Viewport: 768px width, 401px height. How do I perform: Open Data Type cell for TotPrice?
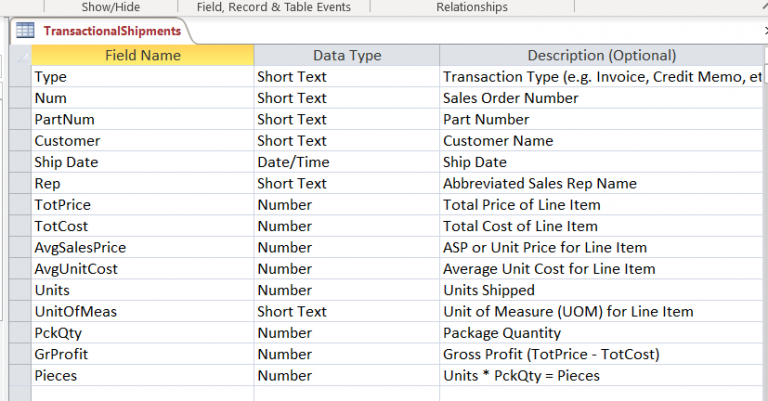click(x=346, y=205)
